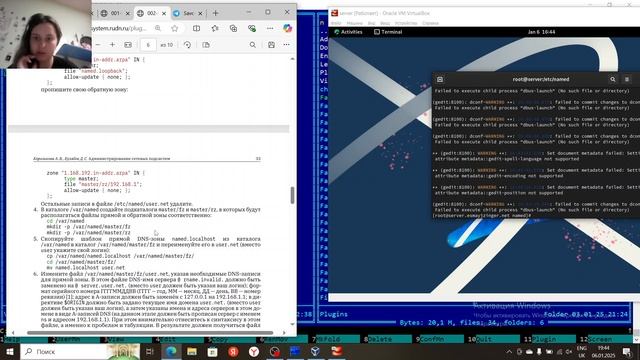Zoom in the PDF with plus

coord(112,44)
